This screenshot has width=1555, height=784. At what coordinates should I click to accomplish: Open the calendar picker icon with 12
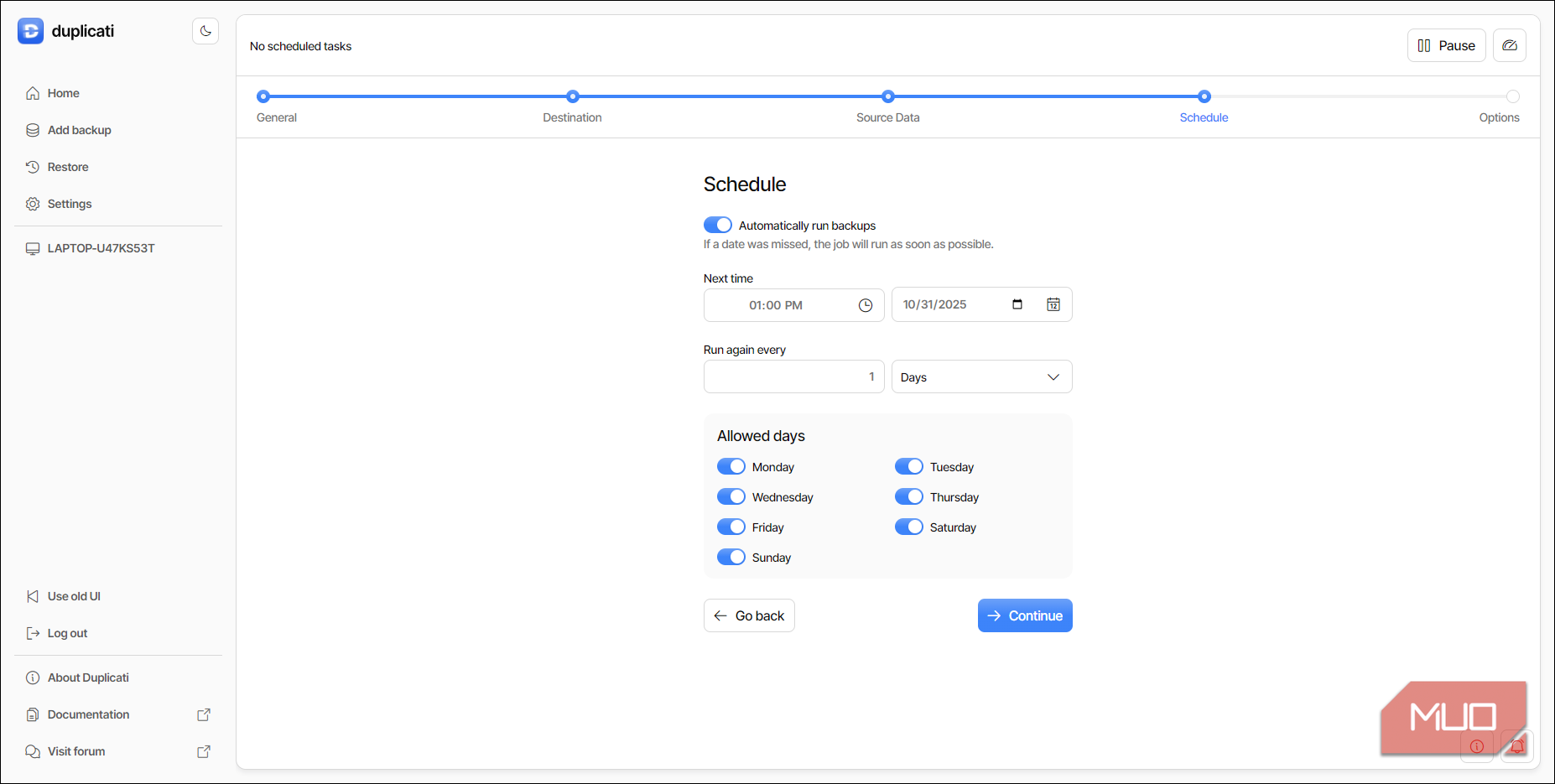point(1053,304)
